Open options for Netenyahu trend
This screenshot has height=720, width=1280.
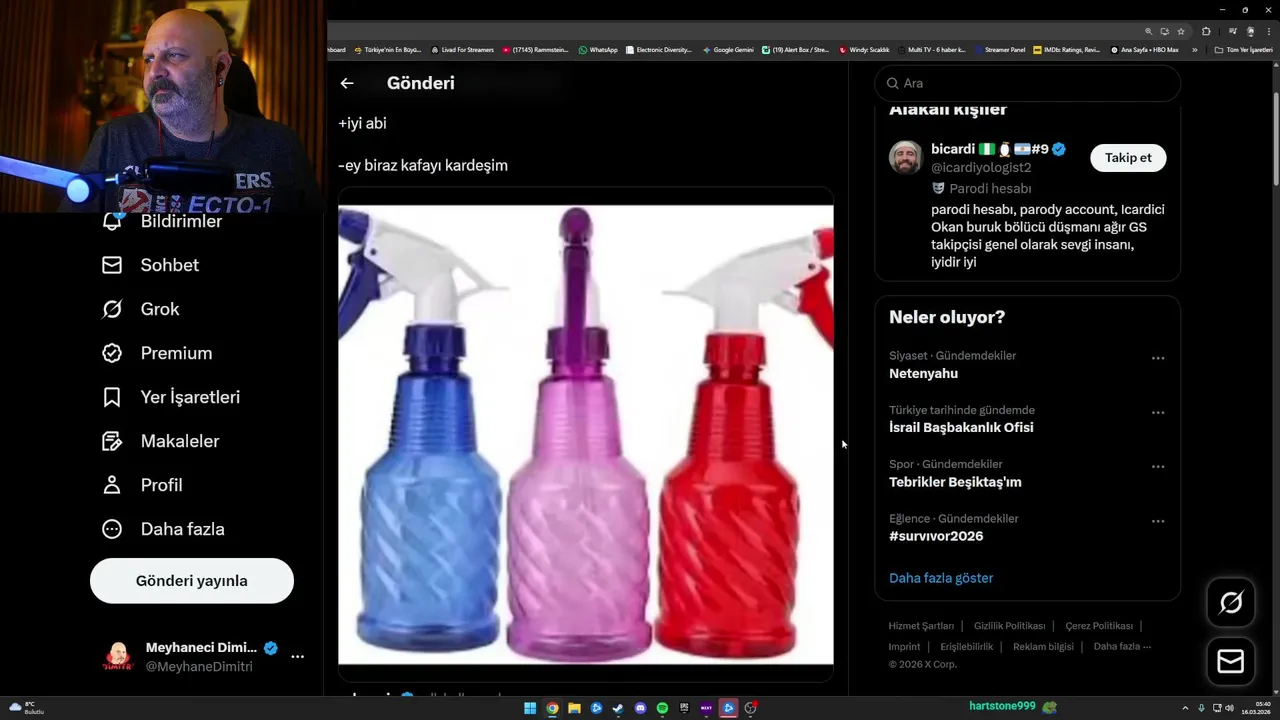[x=1158, y=358]
